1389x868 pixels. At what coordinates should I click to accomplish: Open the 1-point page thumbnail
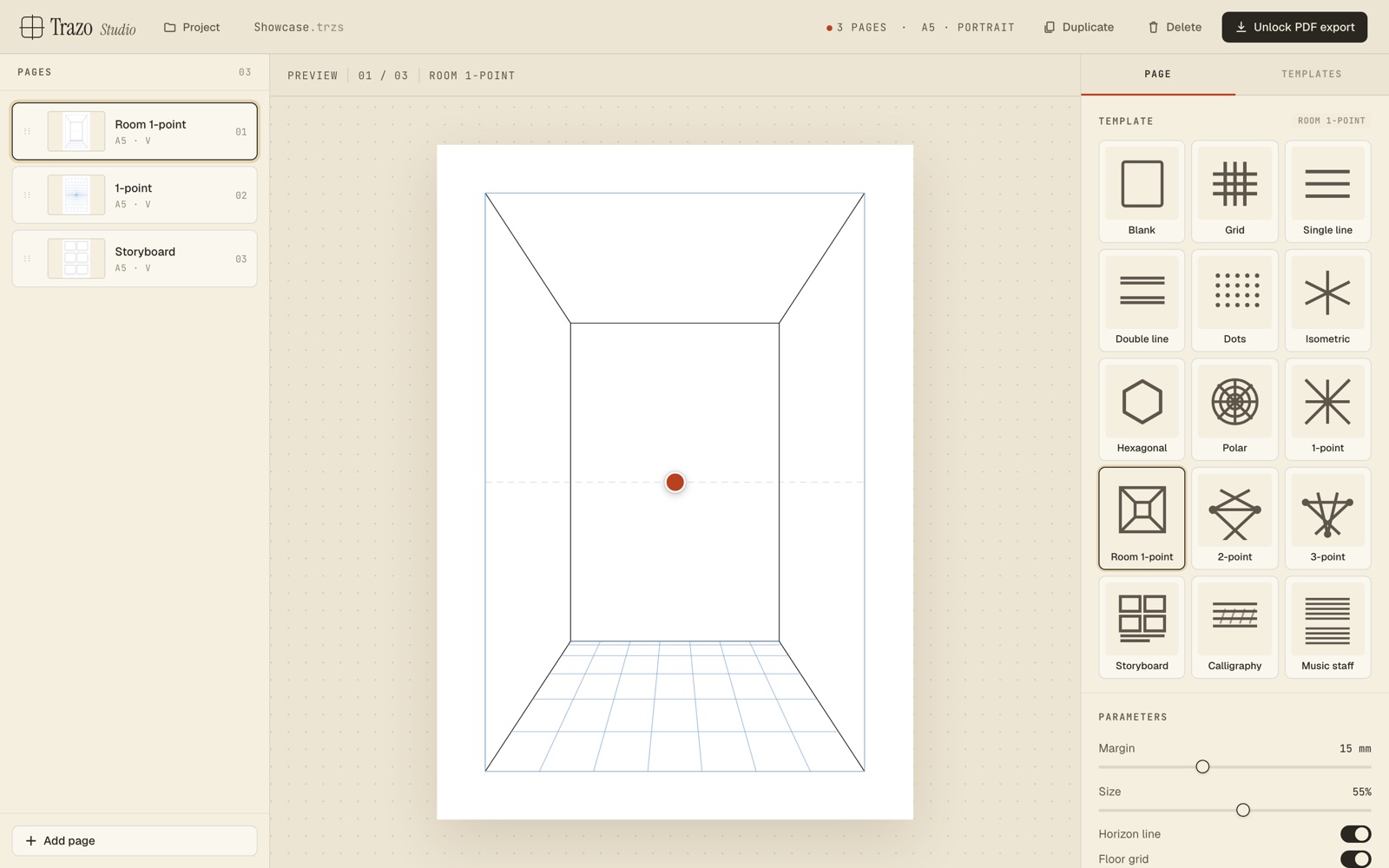pos(76,195)
